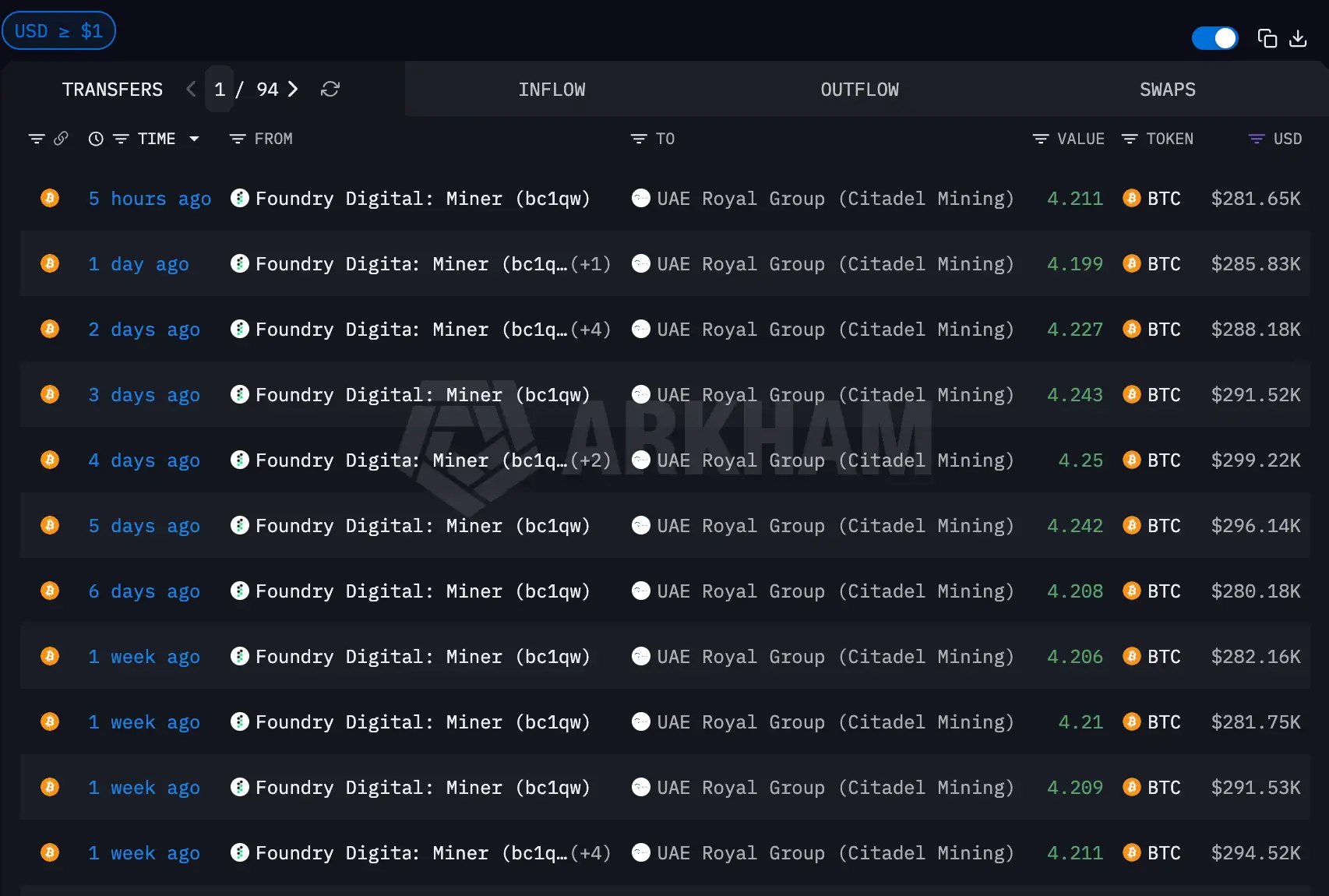Image resolution: width=1329 pixels, height=896 pixels.
Task: Open the FROM column filter
Action: tap(238, 139)
